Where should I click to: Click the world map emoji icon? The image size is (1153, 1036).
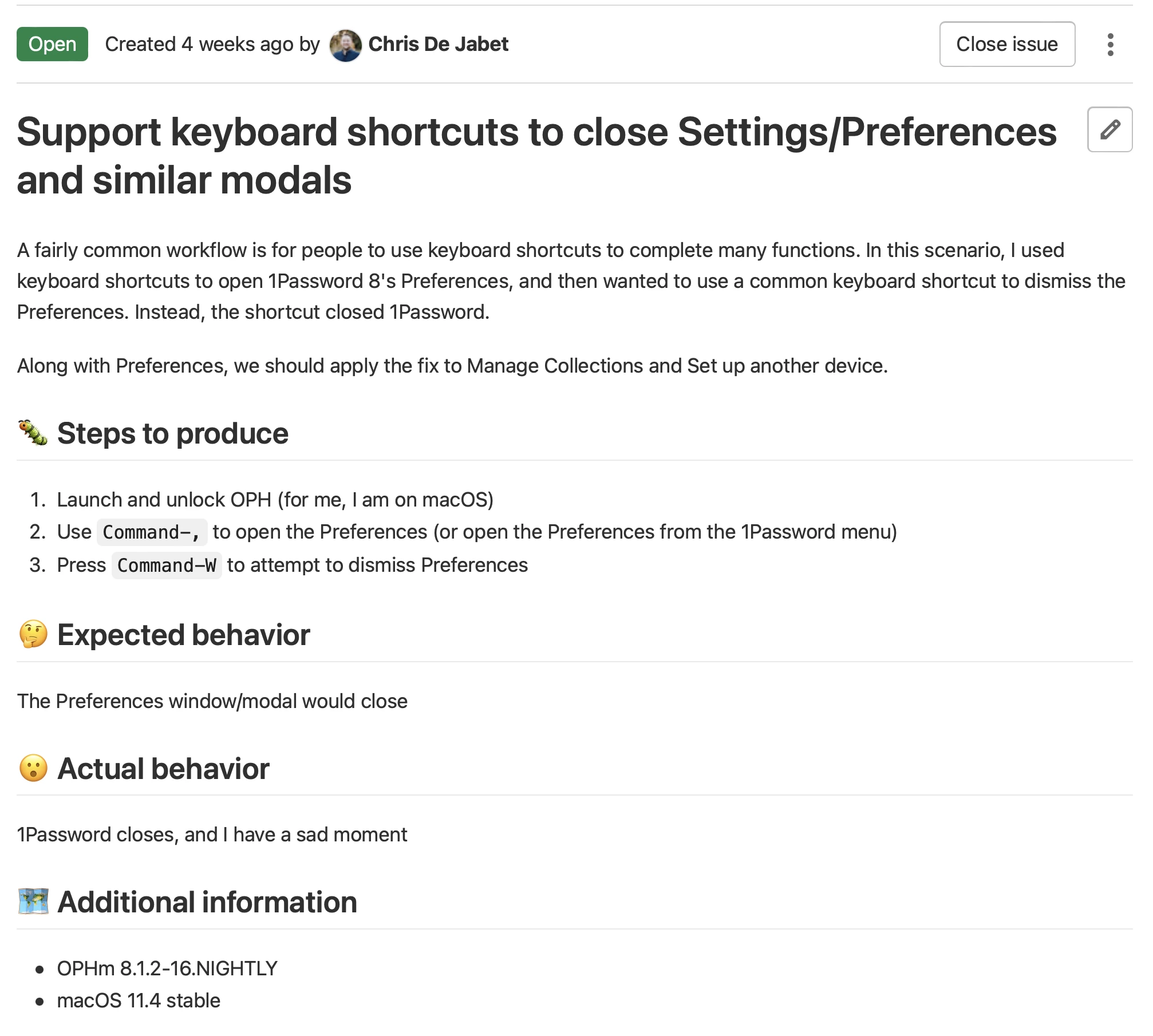33,901
